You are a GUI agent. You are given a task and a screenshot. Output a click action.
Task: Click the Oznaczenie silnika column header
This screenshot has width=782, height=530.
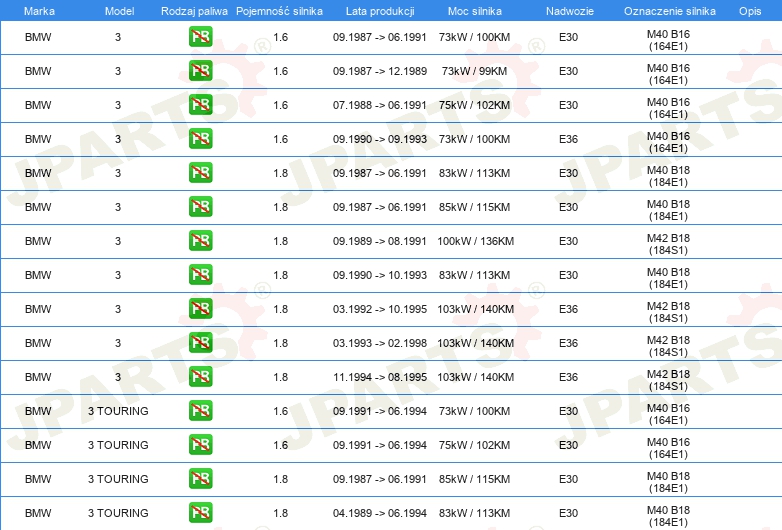tap(669, 11)
